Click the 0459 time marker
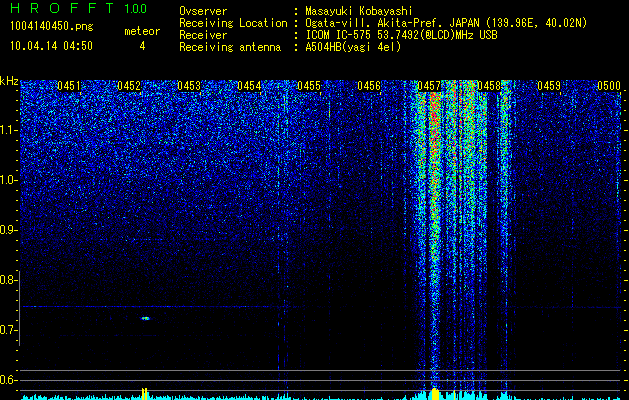Image resolution: width=629 pixels, height=400 pixels. tap(549, 86)
